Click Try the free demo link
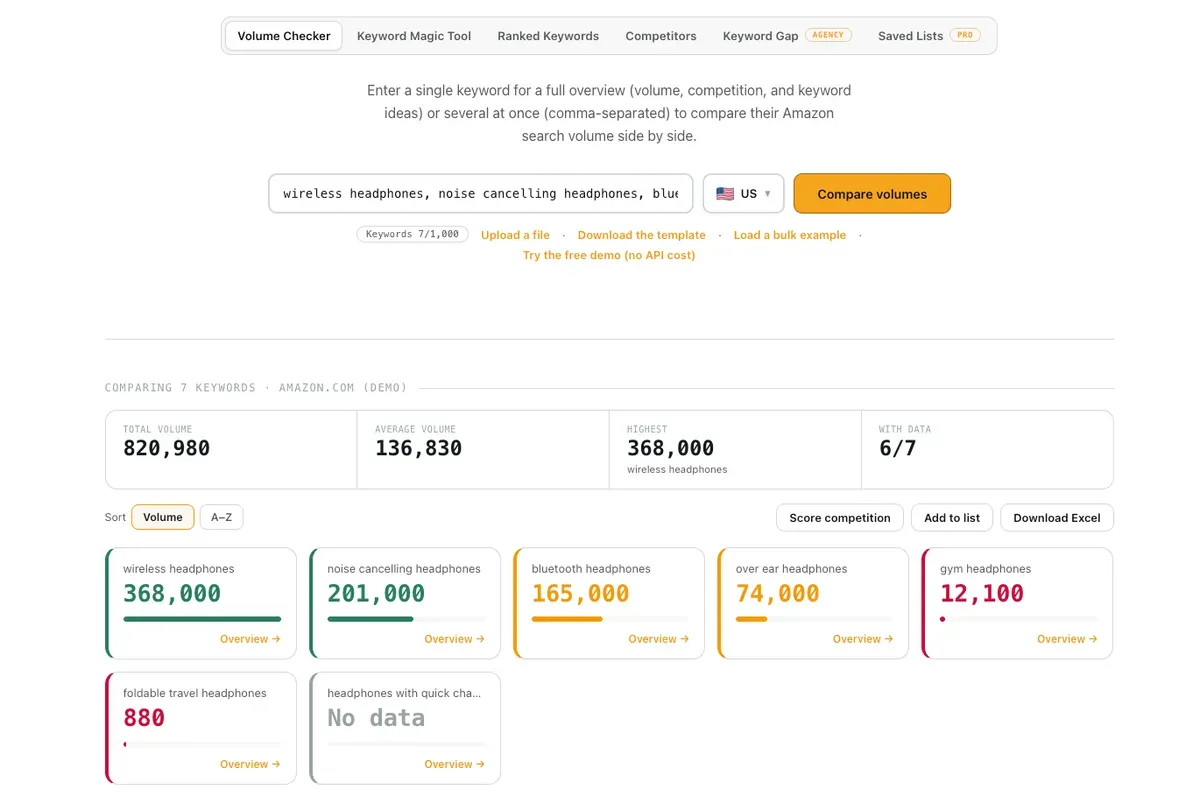 [x=609, y=255]
